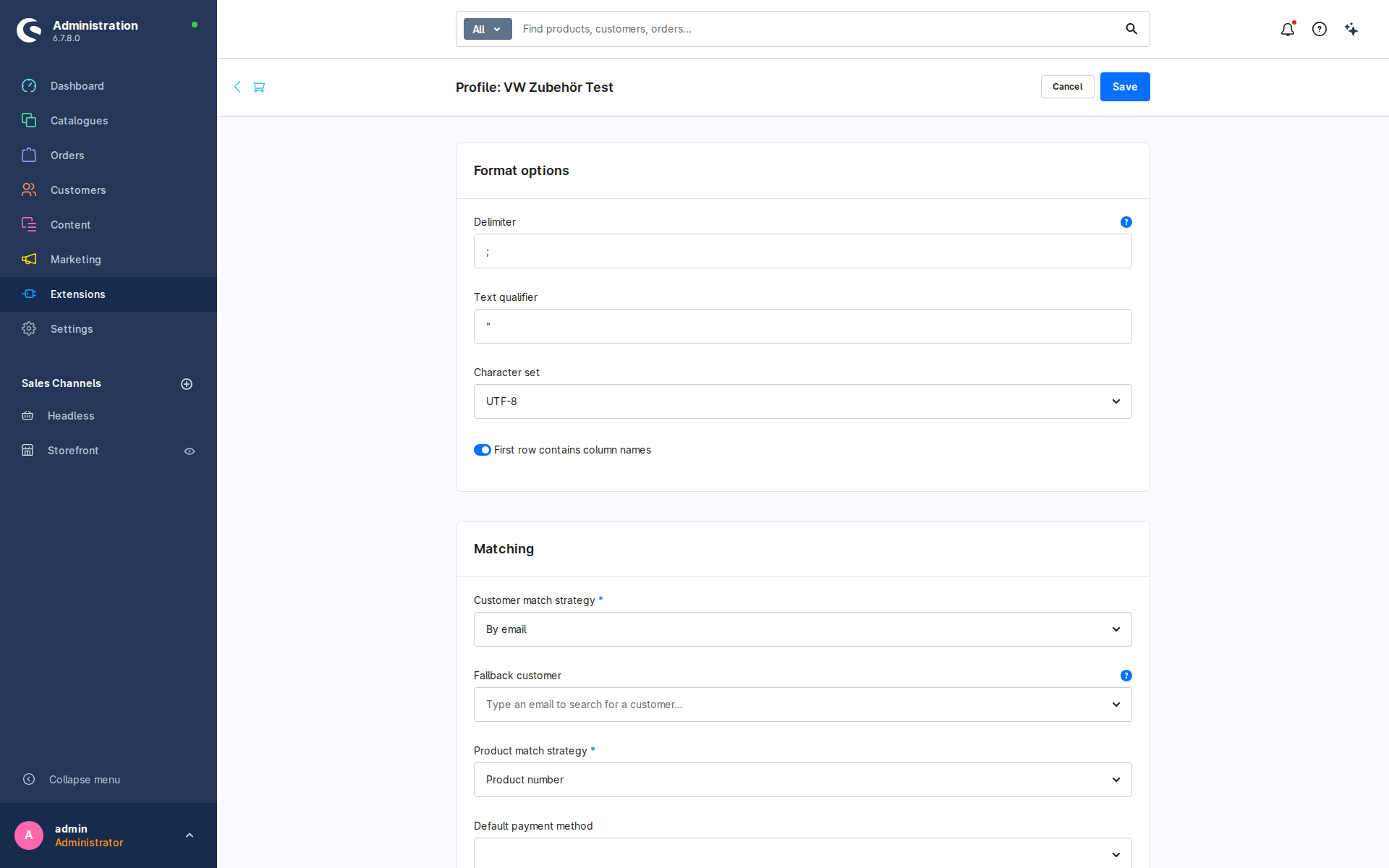This screenshot has height=868, width=1389.
Task: Open the help center question-mark icon
Action: [x=1320, y=29]
